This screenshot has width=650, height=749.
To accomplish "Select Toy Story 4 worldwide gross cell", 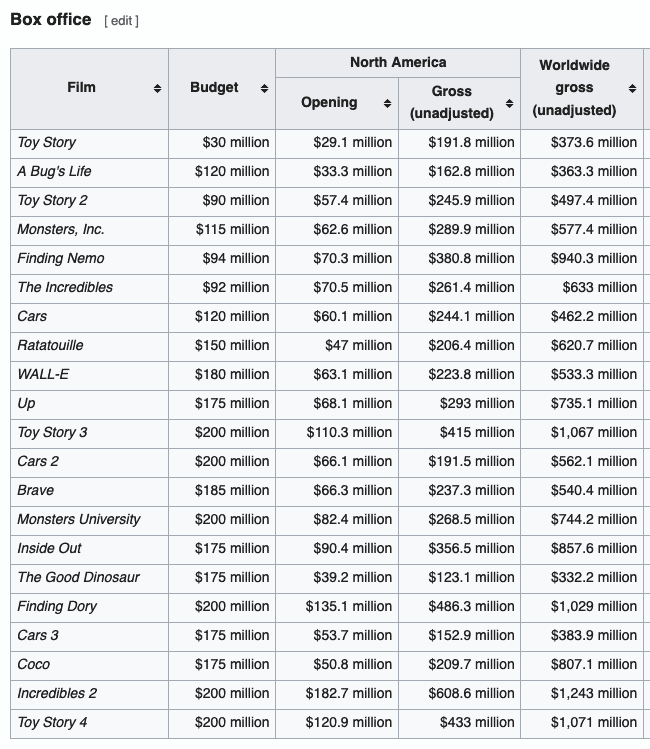I will [x=593, y=722].
